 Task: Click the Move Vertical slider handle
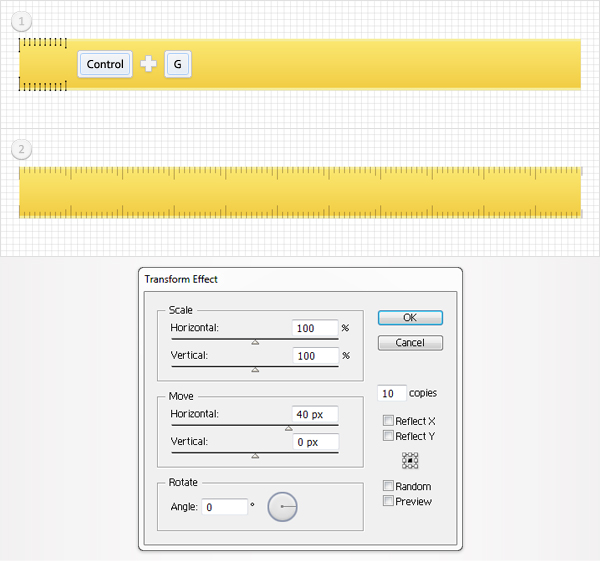click(255, 456)
